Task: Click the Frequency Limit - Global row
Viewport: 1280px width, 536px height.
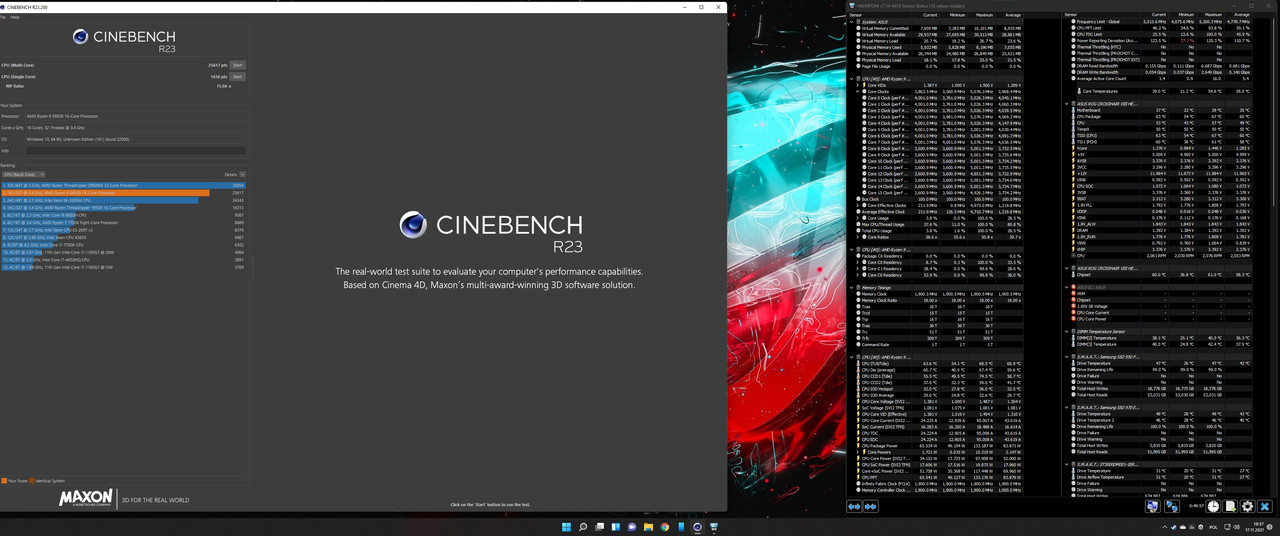Action: click(1161, 21)
